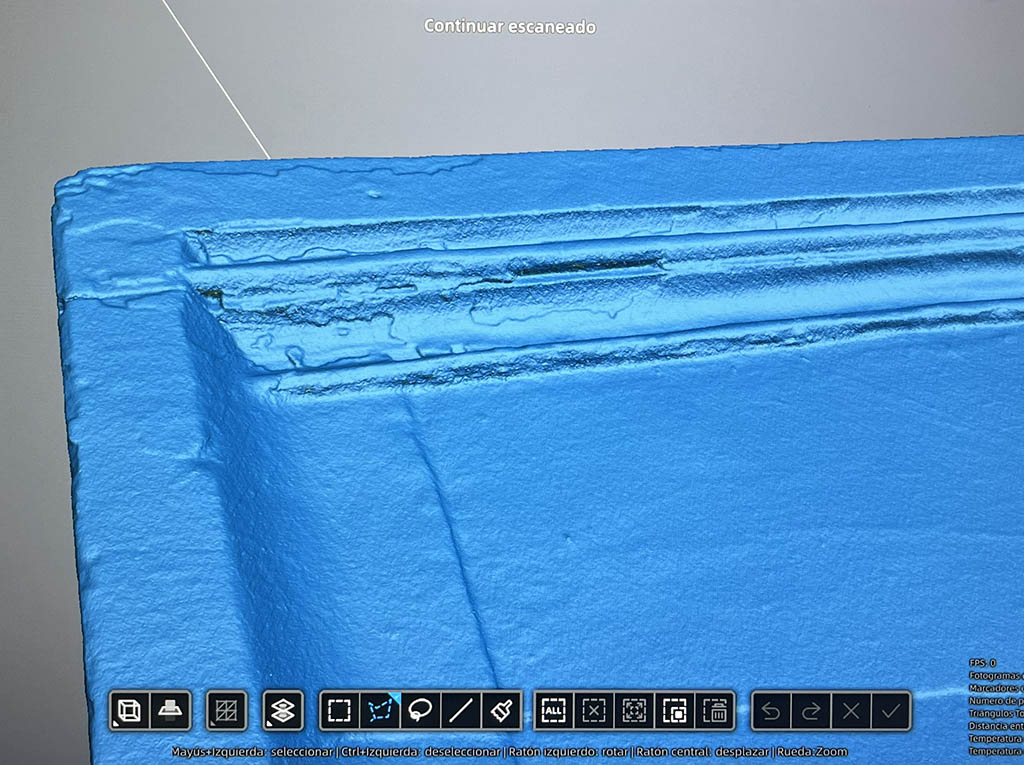
Task: Open the stacked layers selection-depth icon
Action: [x=283, y=710]
